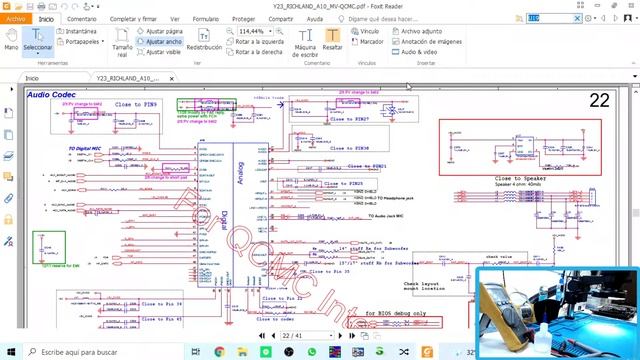Open the Proteger ribbon tab
This screenshot has height=360, width=640.
tap(243, 19)
